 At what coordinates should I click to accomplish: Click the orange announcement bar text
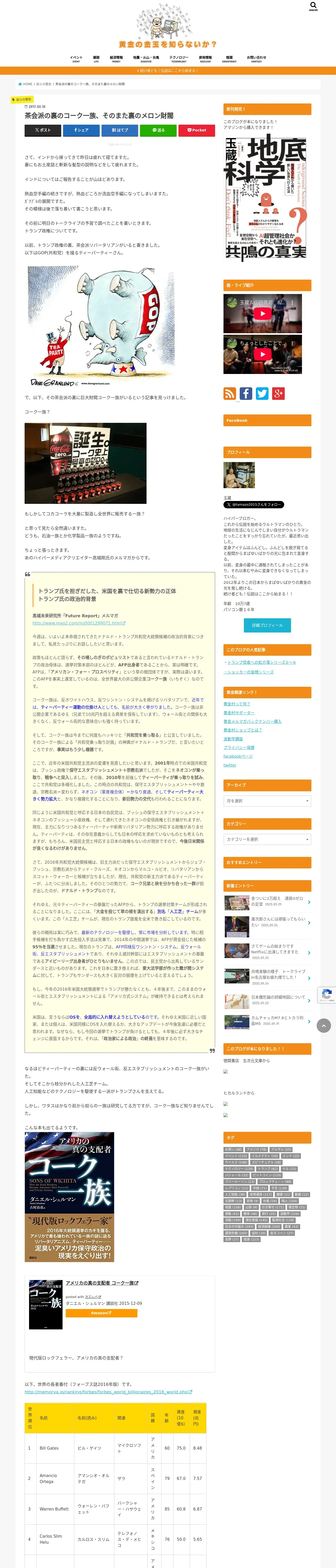[x=168, y=71]
